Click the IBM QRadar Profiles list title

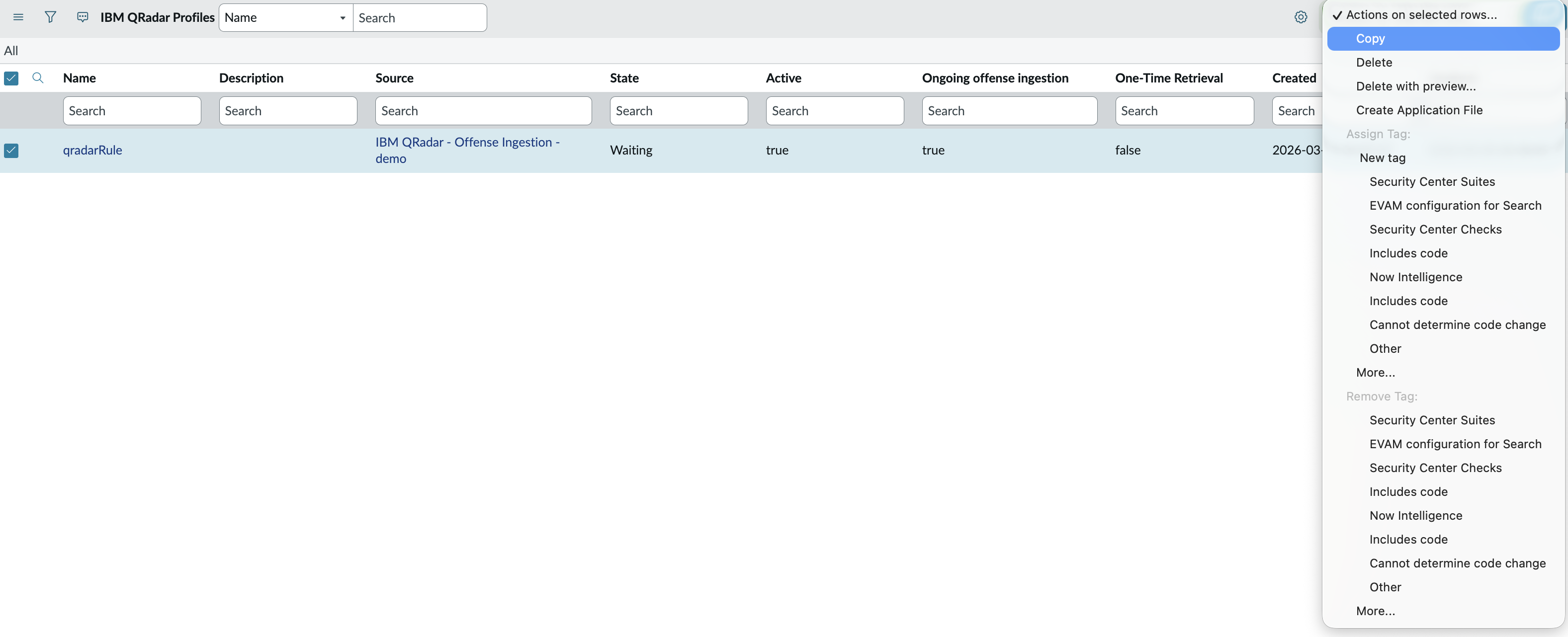tap(158, 18)
